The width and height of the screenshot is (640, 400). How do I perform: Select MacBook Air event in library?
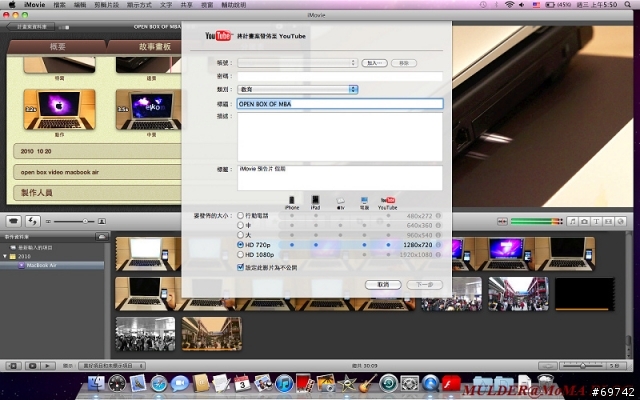[52, 265]
